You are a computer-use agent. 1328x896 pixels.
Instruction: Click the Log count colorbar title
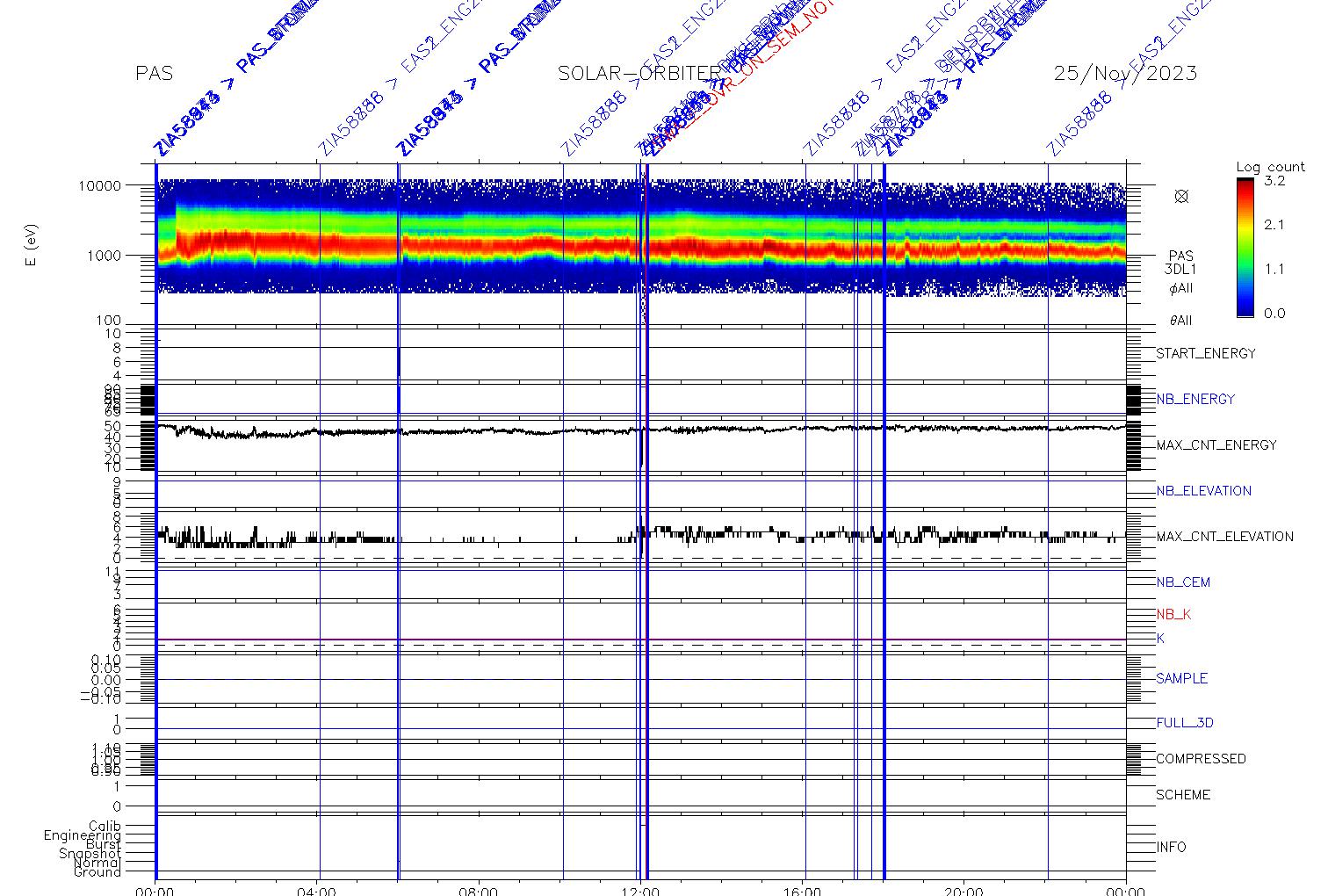[x=1270, y=167]
